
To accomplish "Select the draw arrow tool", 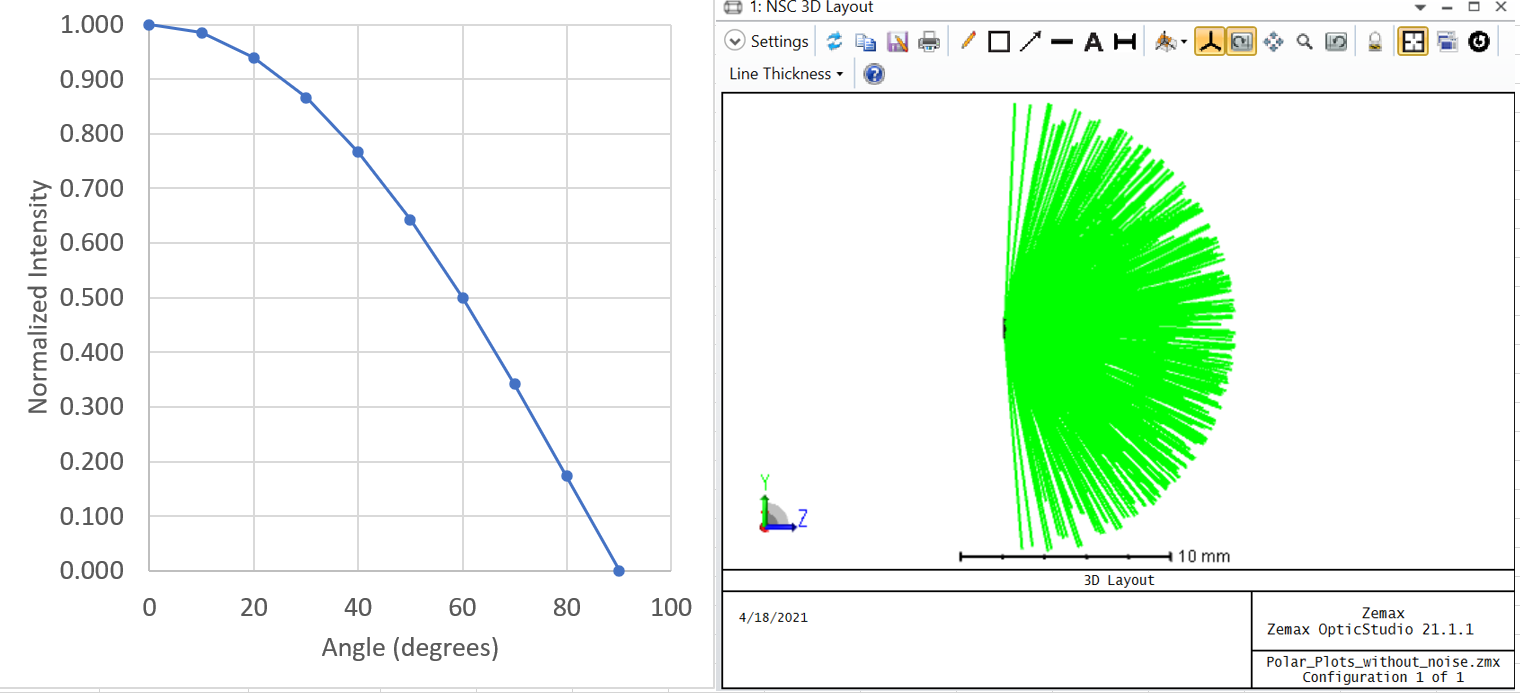I will point(1030,41).
